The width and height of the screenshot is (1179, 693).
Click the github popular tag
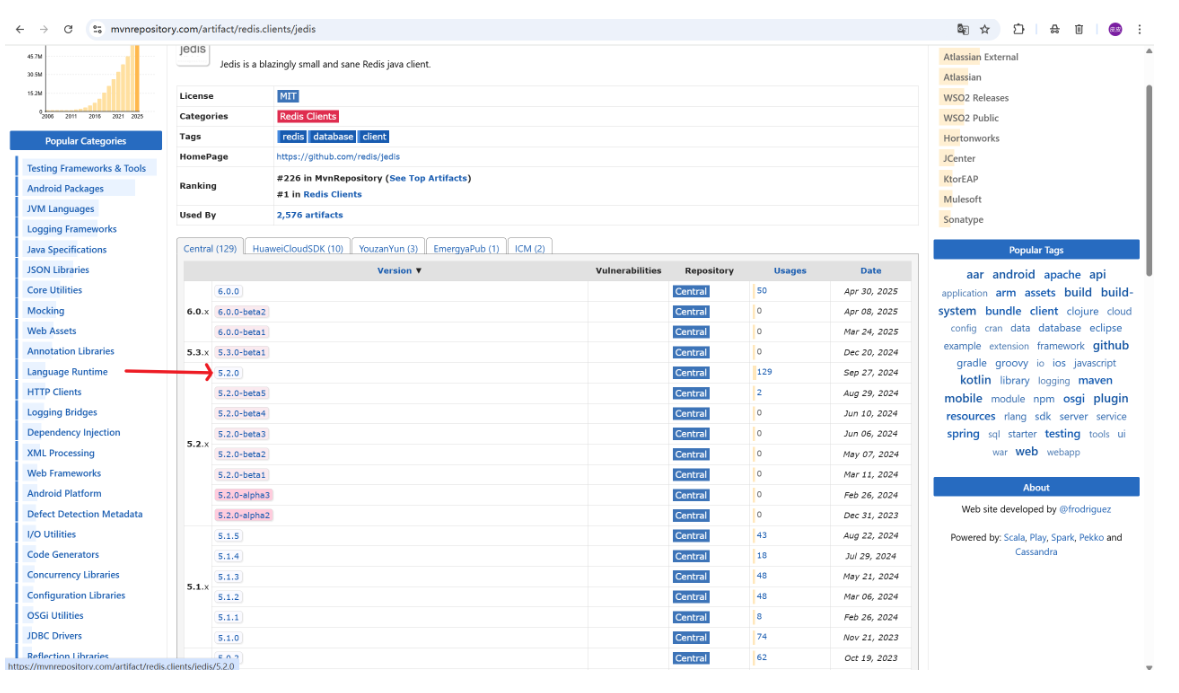click(1111, 346)
